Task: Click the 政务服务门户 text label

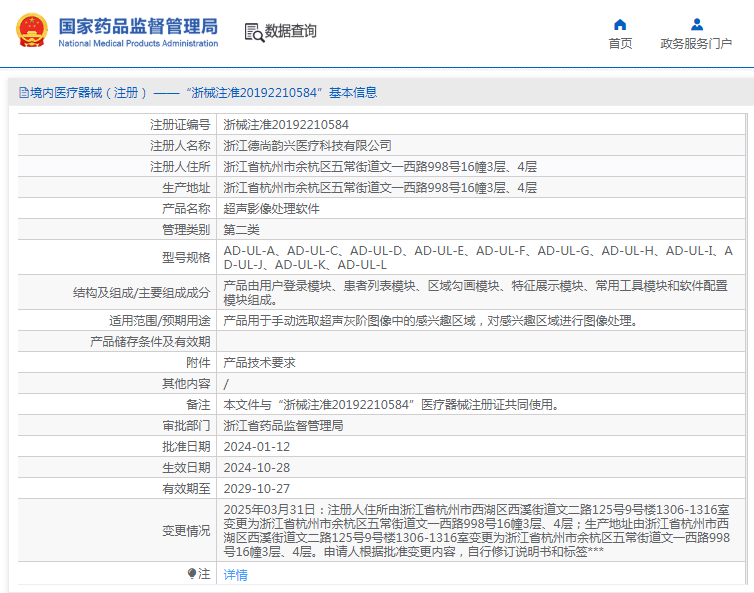Action: pos(696,44)
